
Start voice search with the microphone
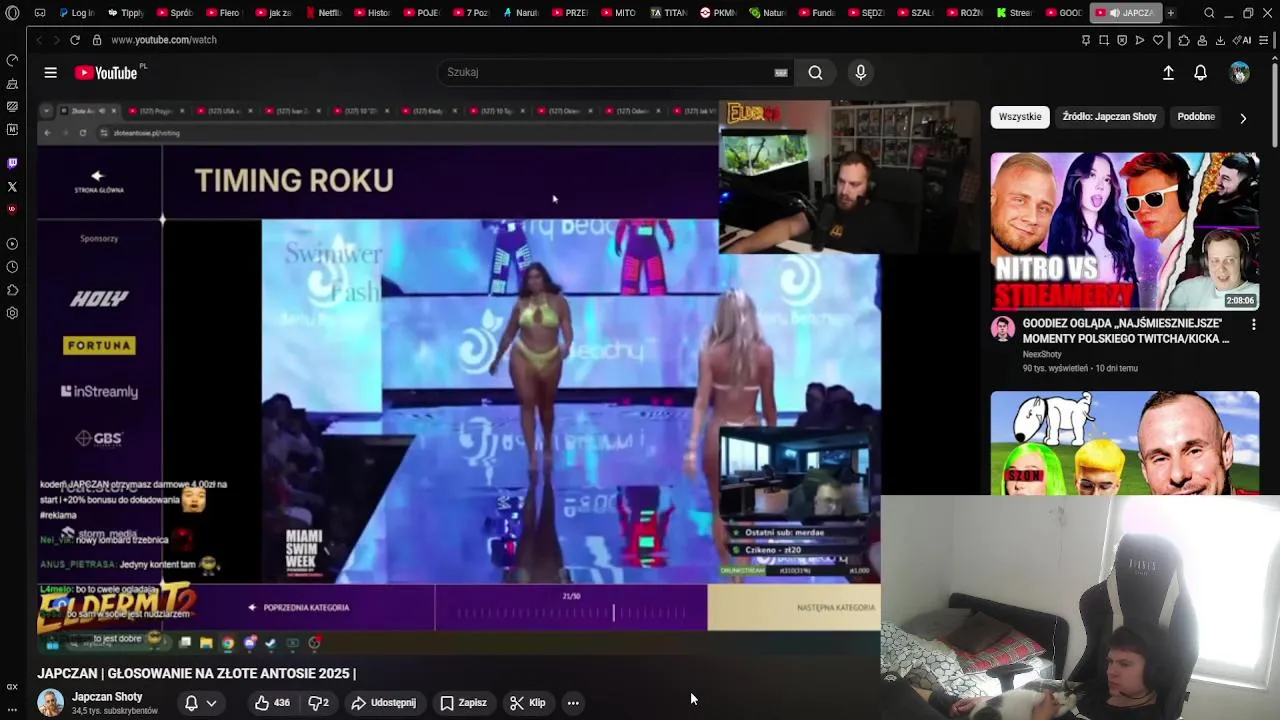point(860,72)
